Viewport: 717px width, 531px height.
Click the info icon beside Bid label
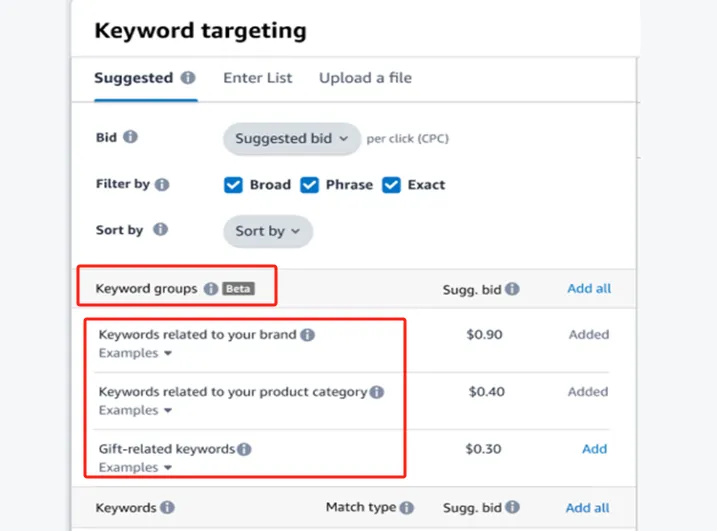(x=130, y=138)
